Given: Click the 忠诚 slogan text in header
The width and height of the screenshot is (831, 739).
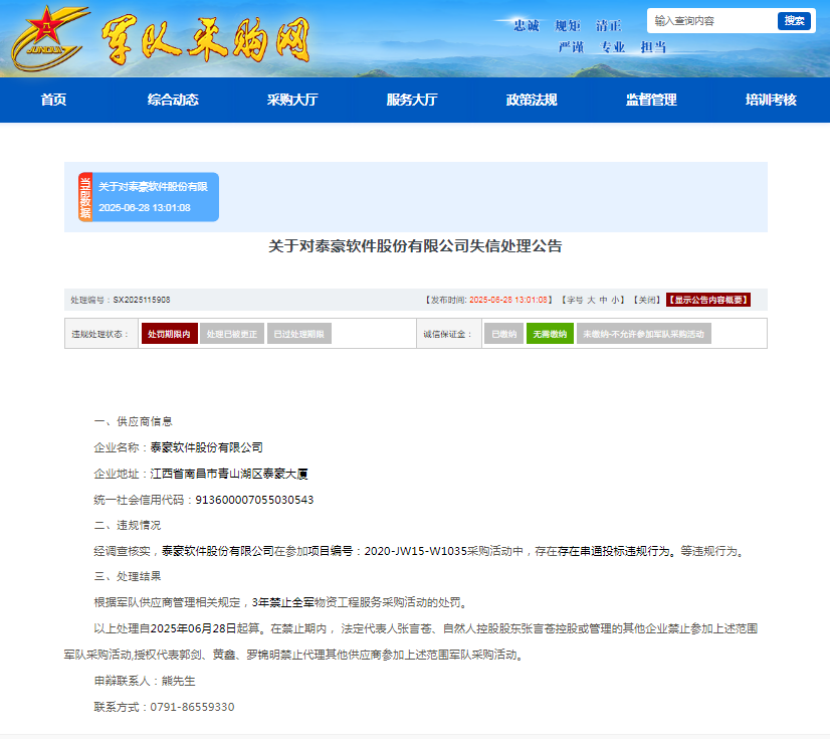Looking at the screenshot, I should [x=526, y=25].
